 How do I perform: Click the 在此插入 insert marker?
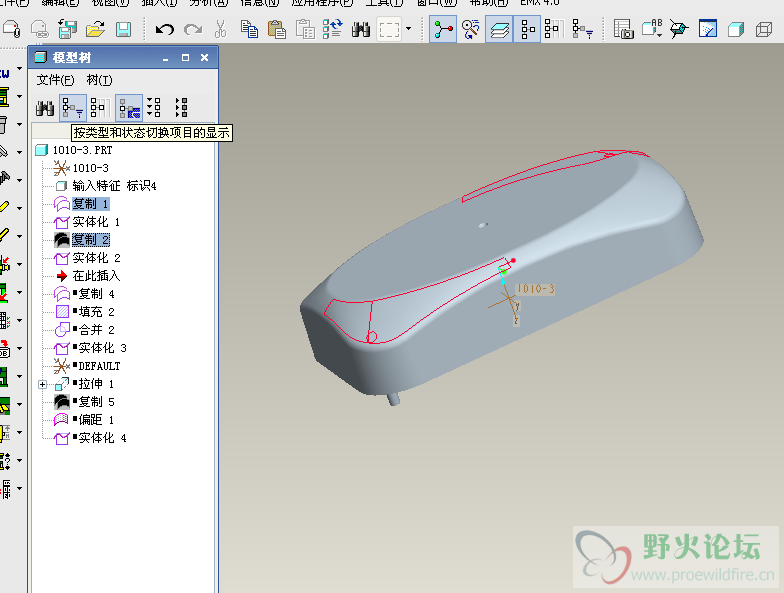click(88, 276)
